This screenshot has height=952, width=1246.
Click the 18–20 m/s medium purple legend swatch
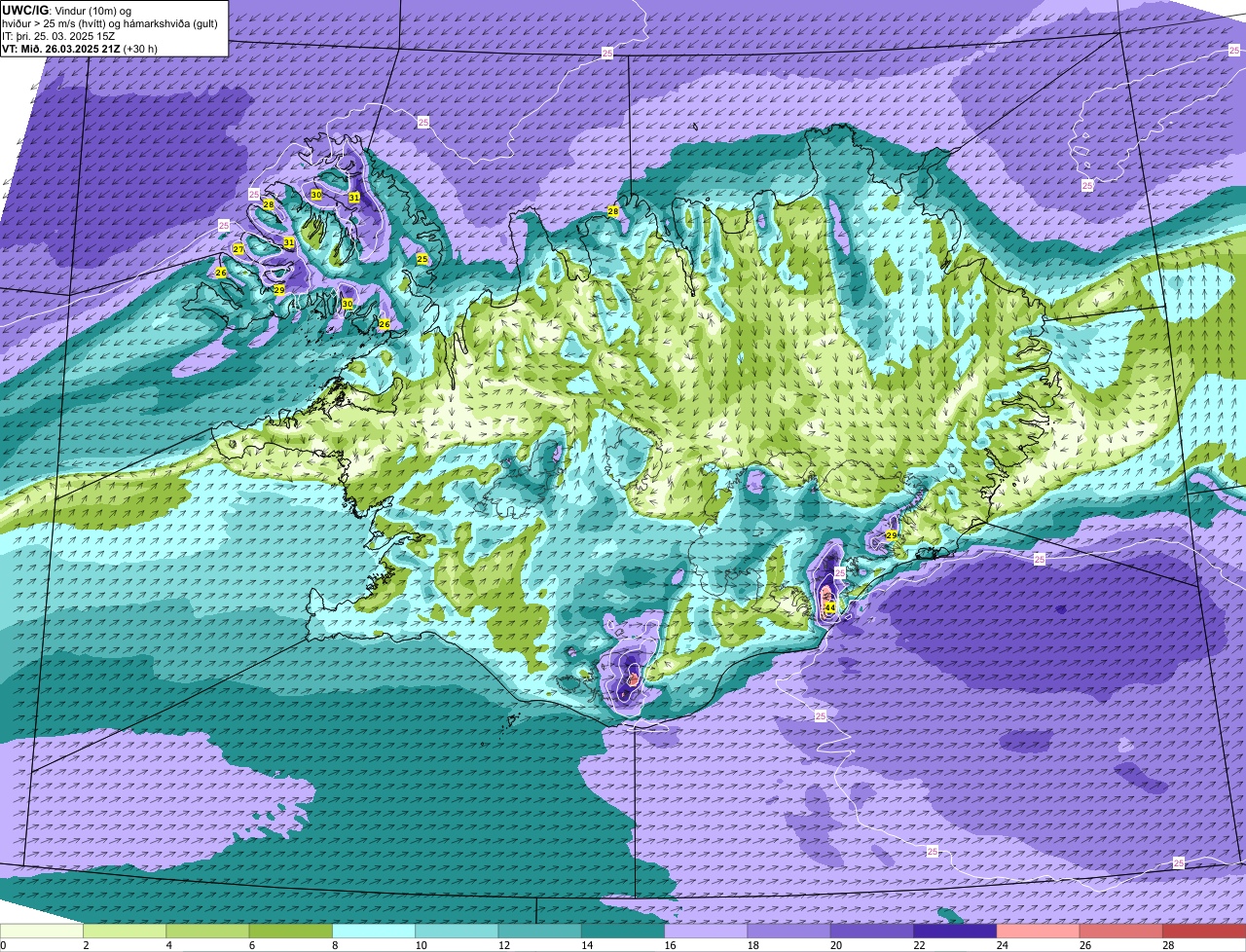click(789, 931)
